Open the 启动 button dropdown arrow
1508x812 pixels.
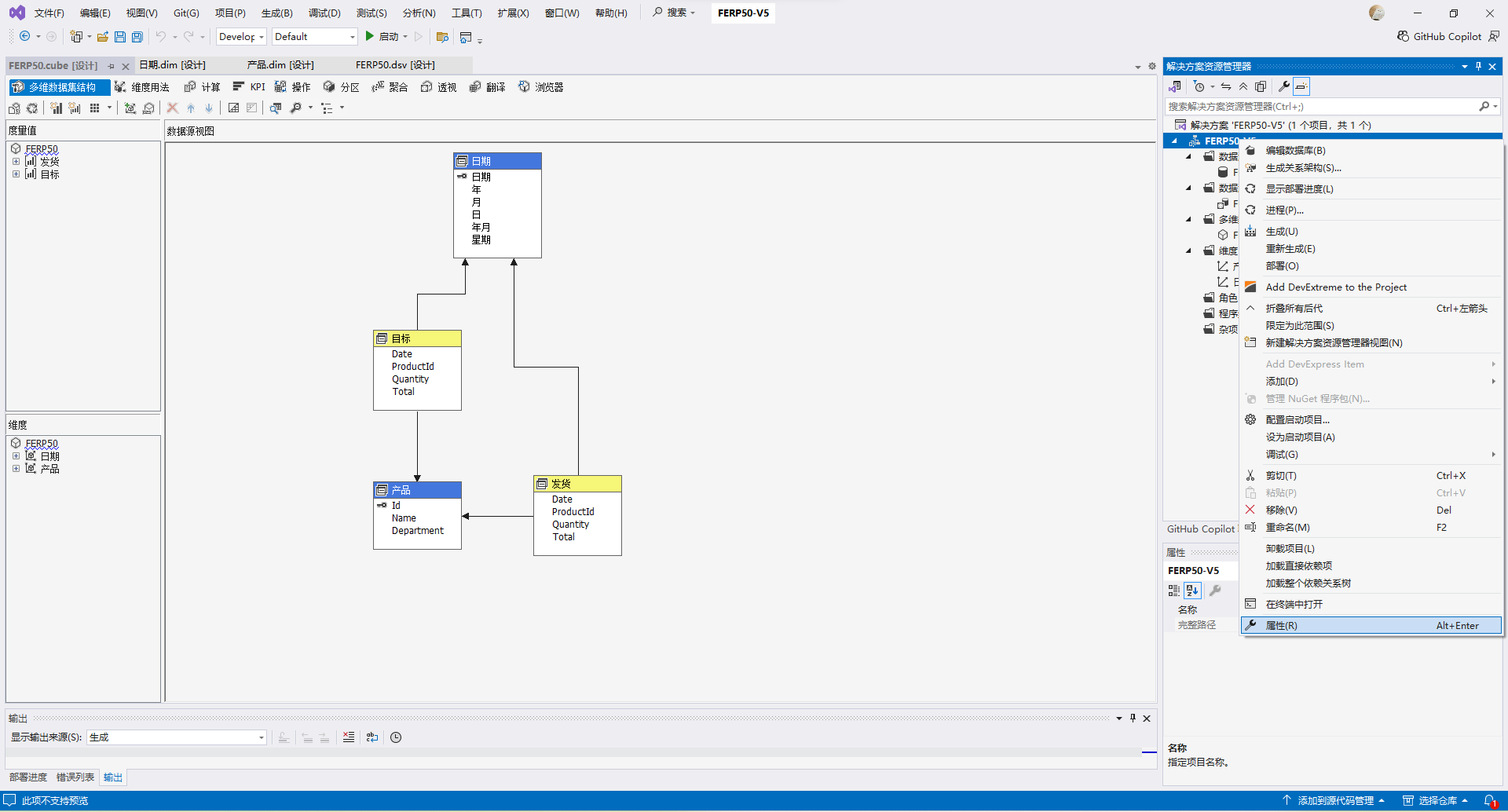click(x=405, y=37)
